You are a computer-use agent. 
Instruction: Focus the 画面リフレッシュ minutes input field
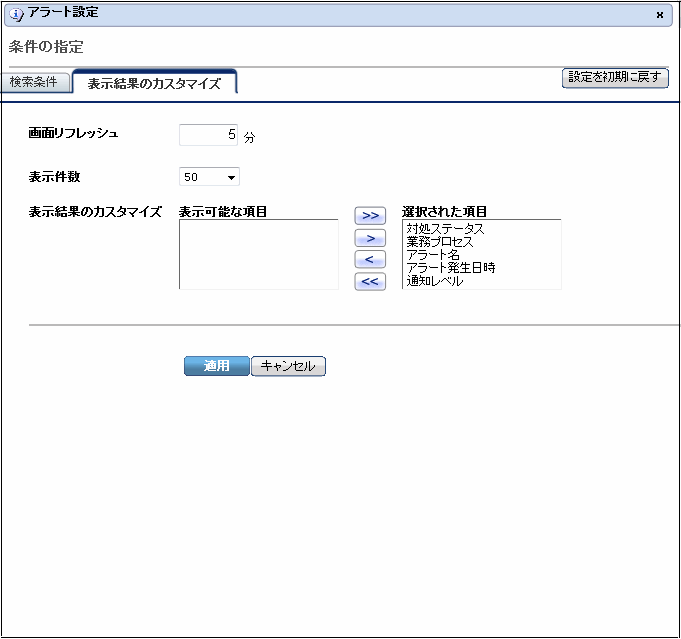coord(208,135)
